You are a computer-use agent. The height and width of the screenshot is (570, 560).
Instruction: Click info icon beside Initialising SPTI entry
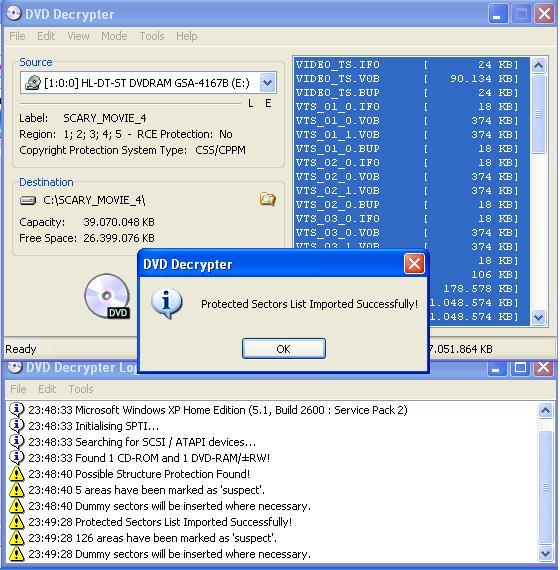click(x=16, y=425)
